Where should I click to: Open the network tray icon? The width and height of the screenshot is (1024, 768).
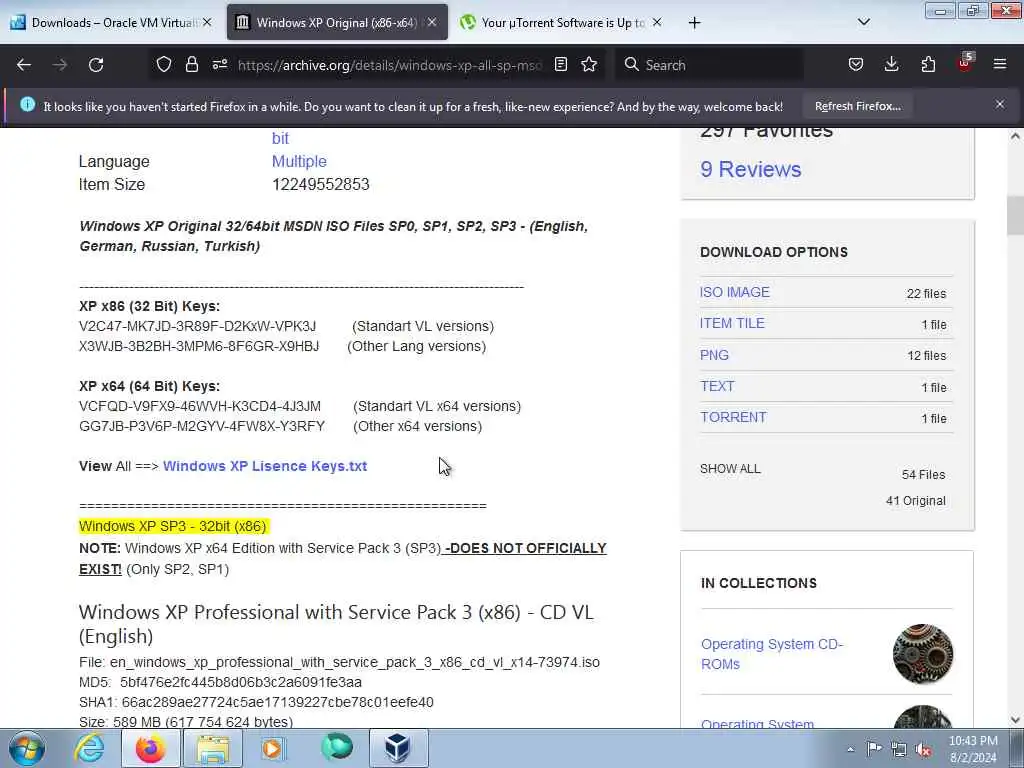pyautogui.click(x=899, y=750)
